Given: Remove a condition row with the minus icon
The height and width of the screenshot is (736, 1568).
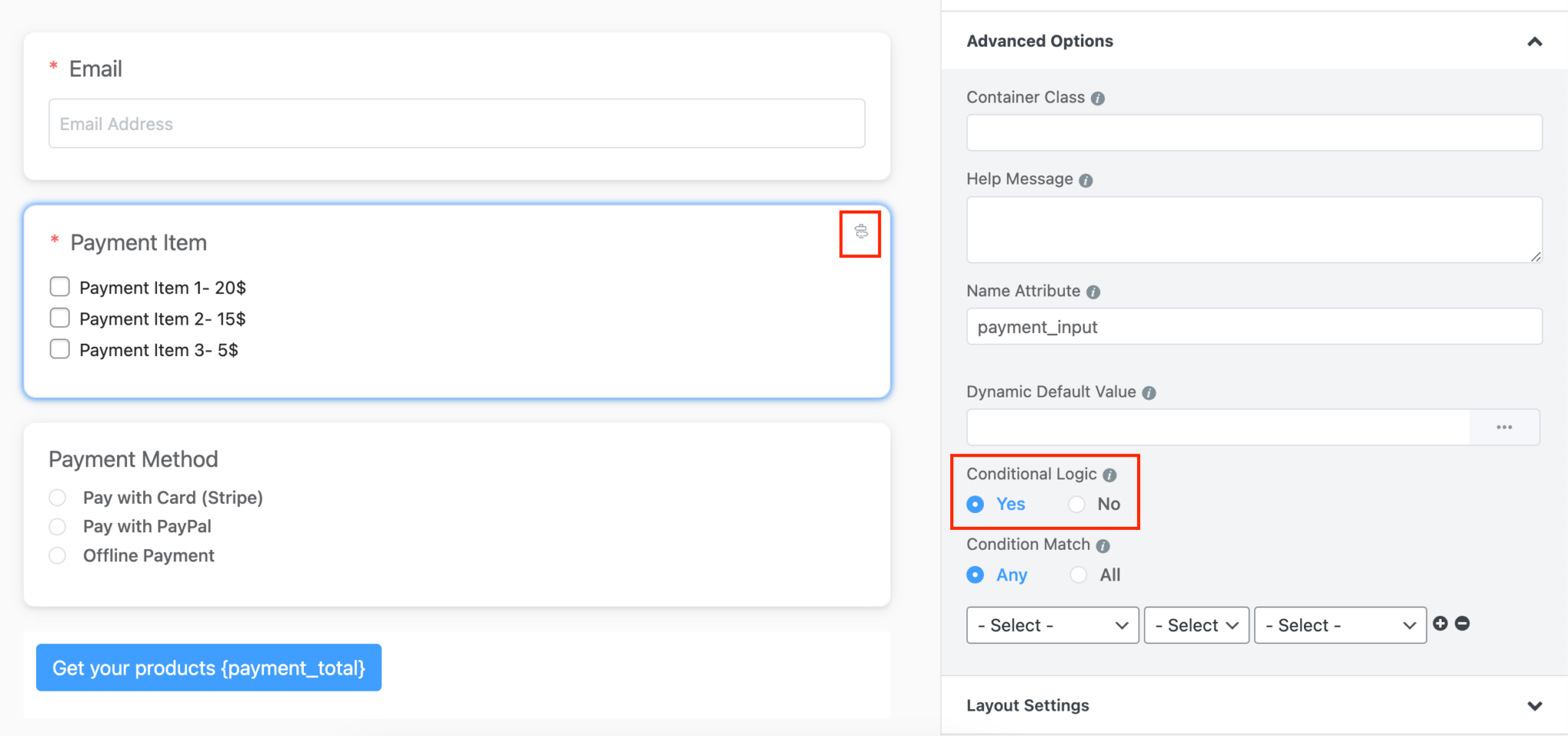Looking at the screenshot, I should (1463, 623).
